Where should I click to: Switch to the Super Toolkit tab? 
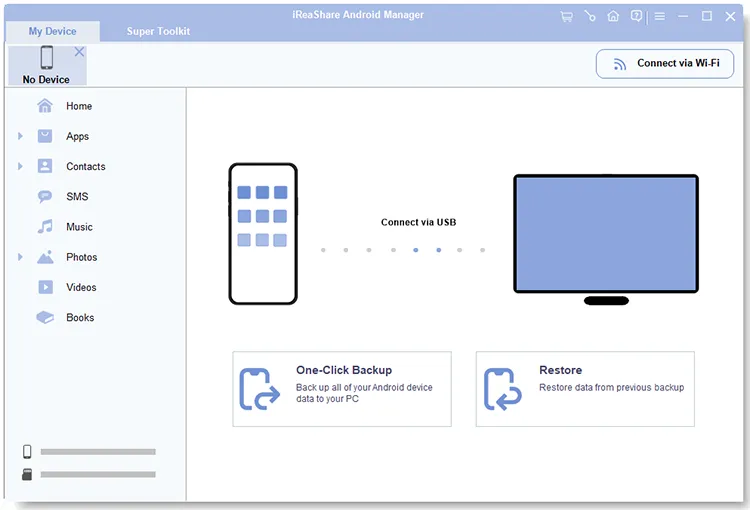158,32
